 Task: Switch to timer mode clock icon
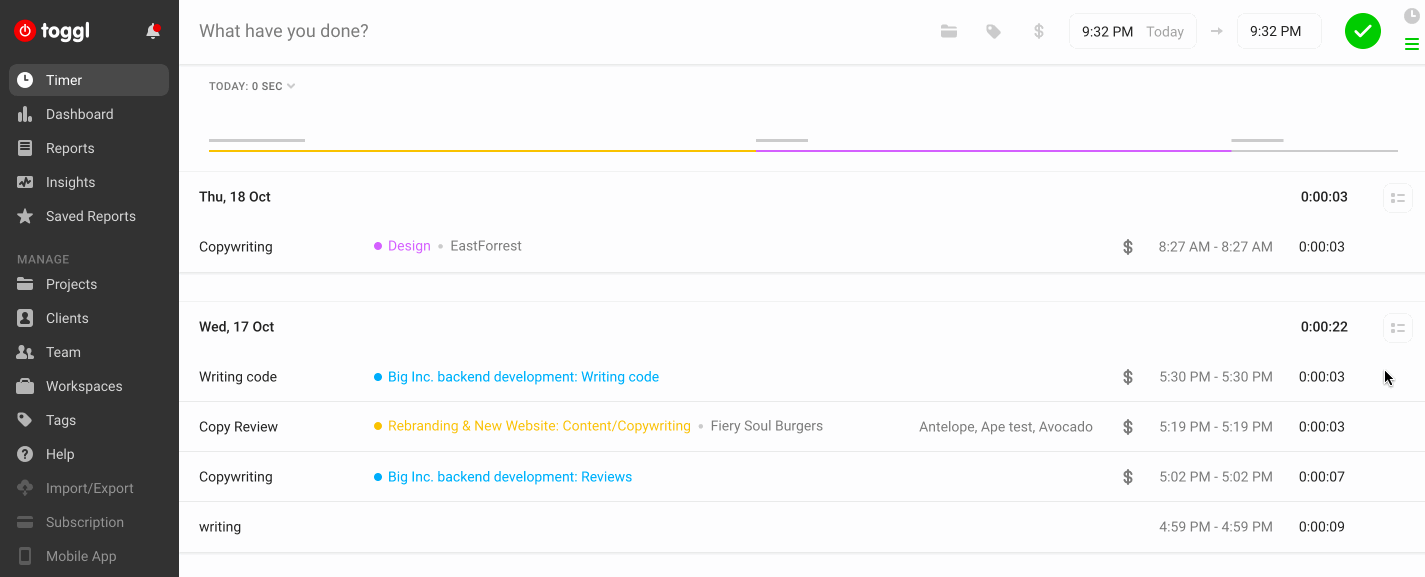point(1412,15)
